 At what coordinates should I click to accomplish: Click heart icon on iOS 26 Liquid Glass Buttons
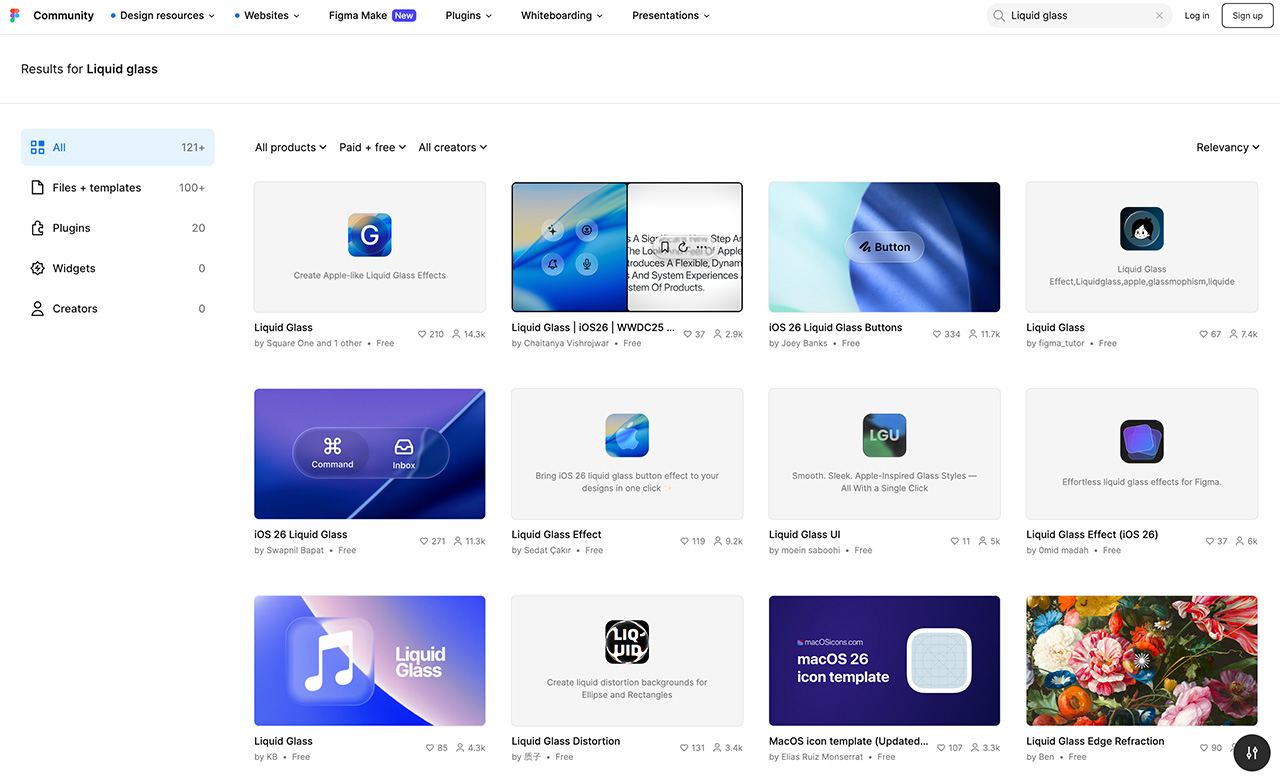click(x=937, y=334)
